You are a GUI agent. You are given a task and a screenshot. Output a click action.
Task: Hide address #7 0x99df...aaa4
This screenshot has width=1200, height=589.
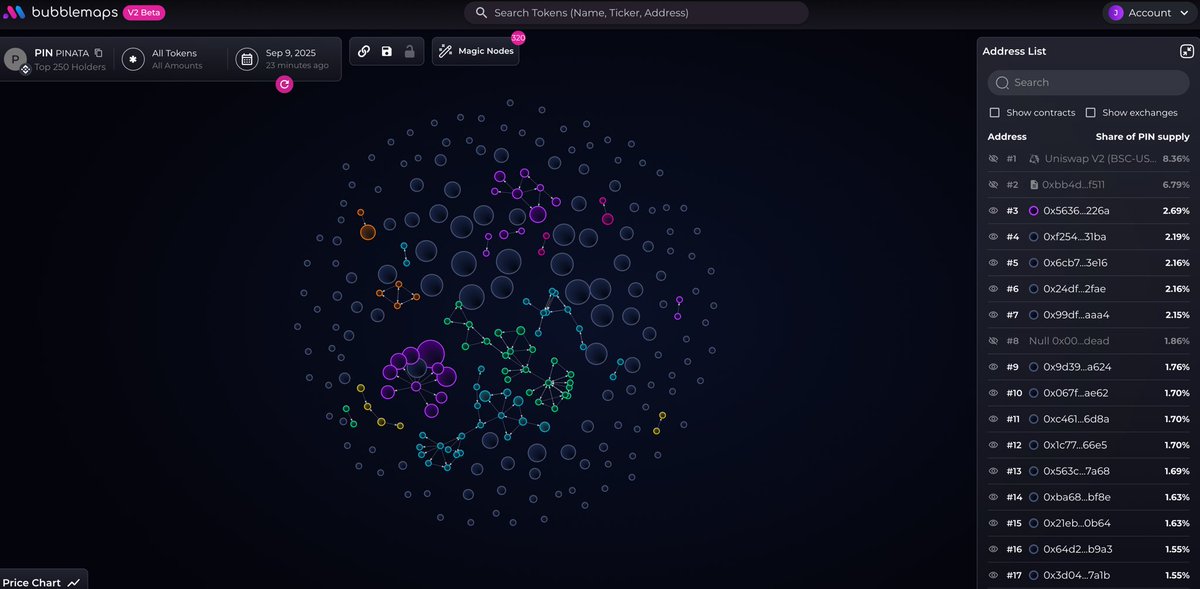(994, 315)
